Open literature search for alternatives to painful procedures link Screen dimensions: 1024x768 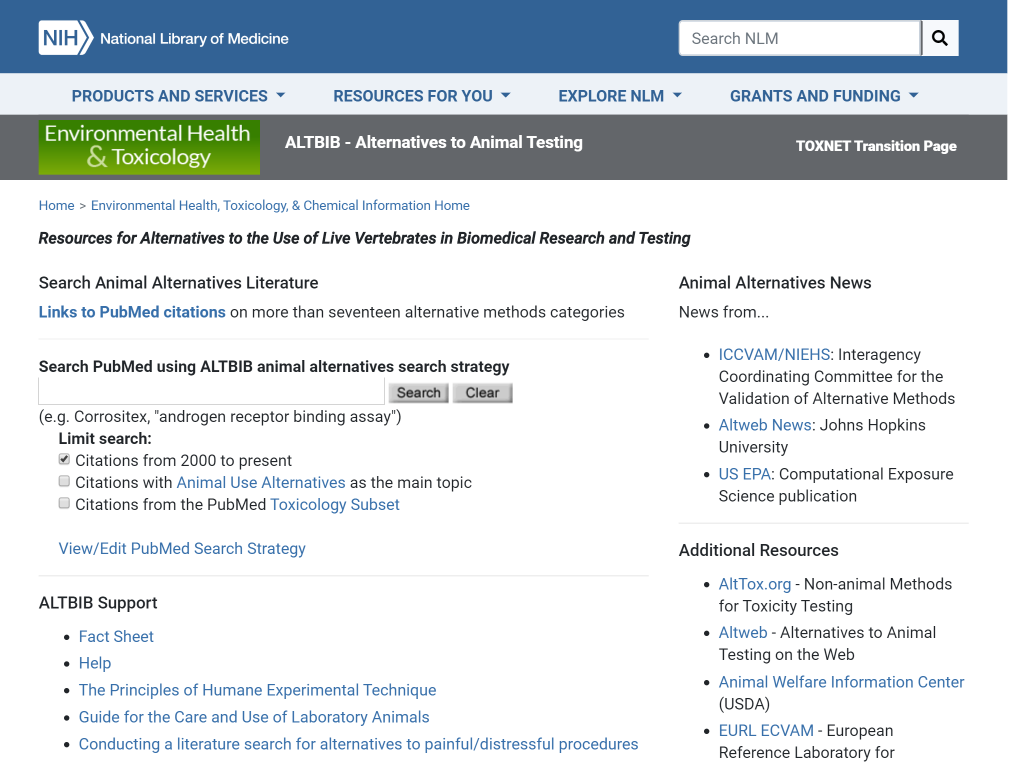(x=359, y=744)
